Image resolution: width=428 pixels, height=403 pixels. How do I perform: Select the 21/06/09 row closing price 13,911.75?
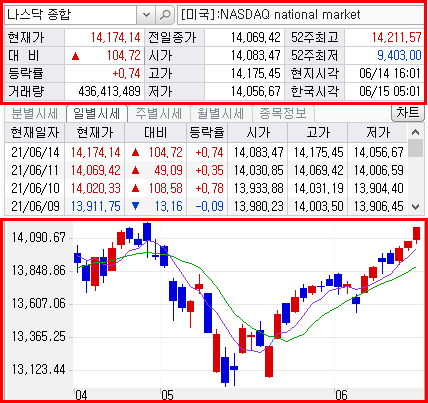click(x=95, y=206)
